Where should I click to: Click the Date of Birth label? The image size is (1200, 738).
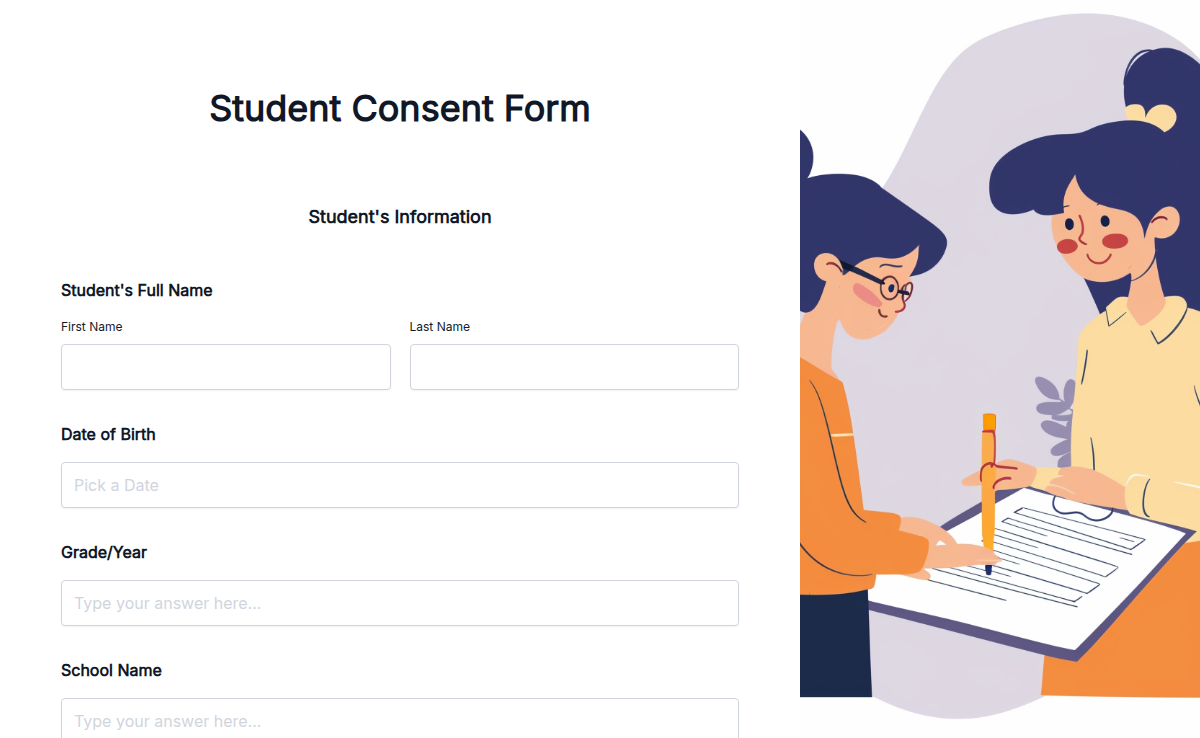click(x=108, y=434)
